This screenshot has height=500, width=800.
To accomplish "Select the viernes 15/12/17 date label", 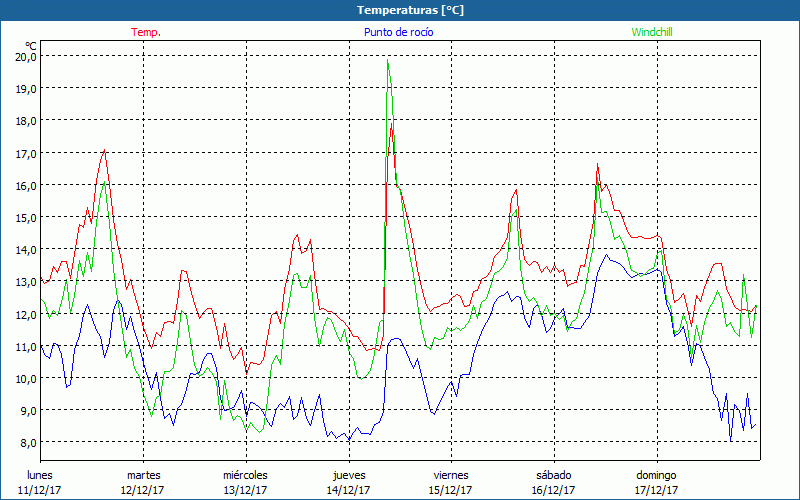I will coord(451,482).
